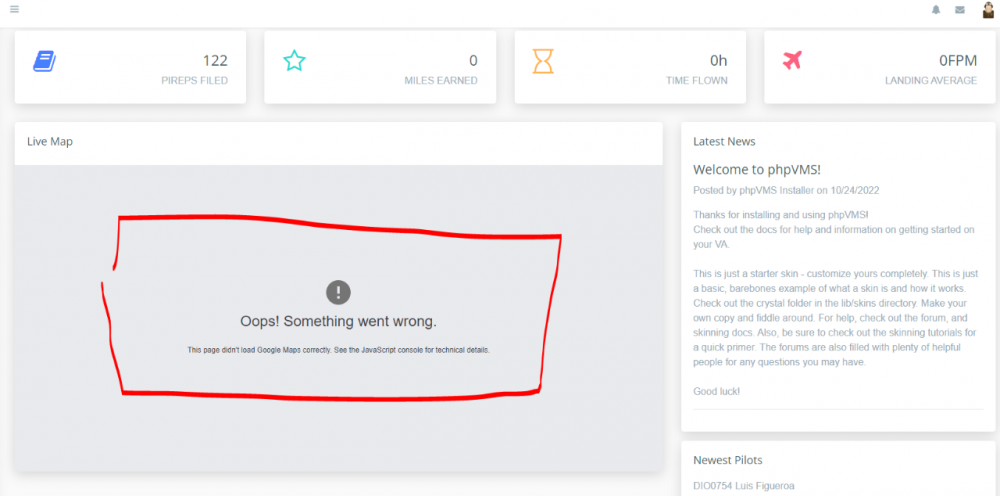Image resolution: width=1000 pixels, height=496 pixels.
Task: Click the blue book PIREPs icon
Action: click(44, 61)
